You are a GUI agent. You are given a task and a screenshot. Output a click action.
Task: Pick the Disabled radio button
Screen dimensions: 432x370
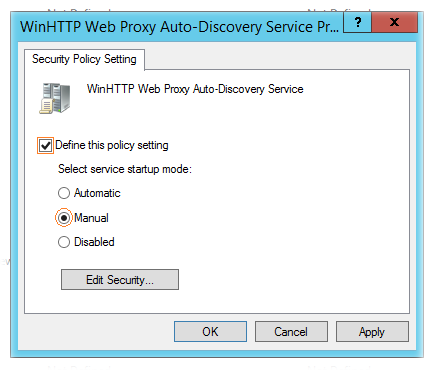pyautogui.click(x=64, y=242)
